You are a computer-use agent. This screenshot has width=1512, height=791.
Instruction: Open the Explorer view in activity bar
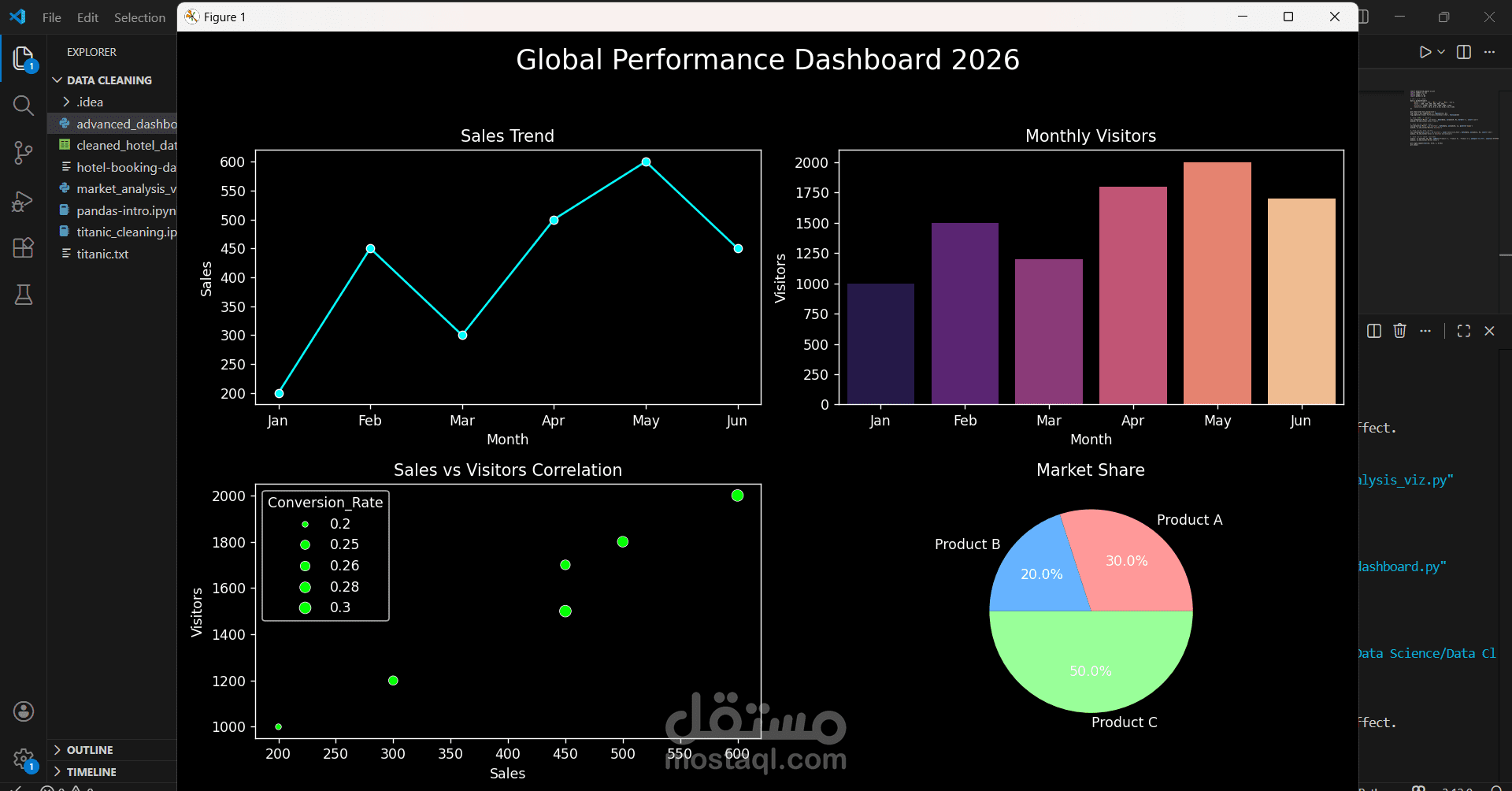pos(24,59)
